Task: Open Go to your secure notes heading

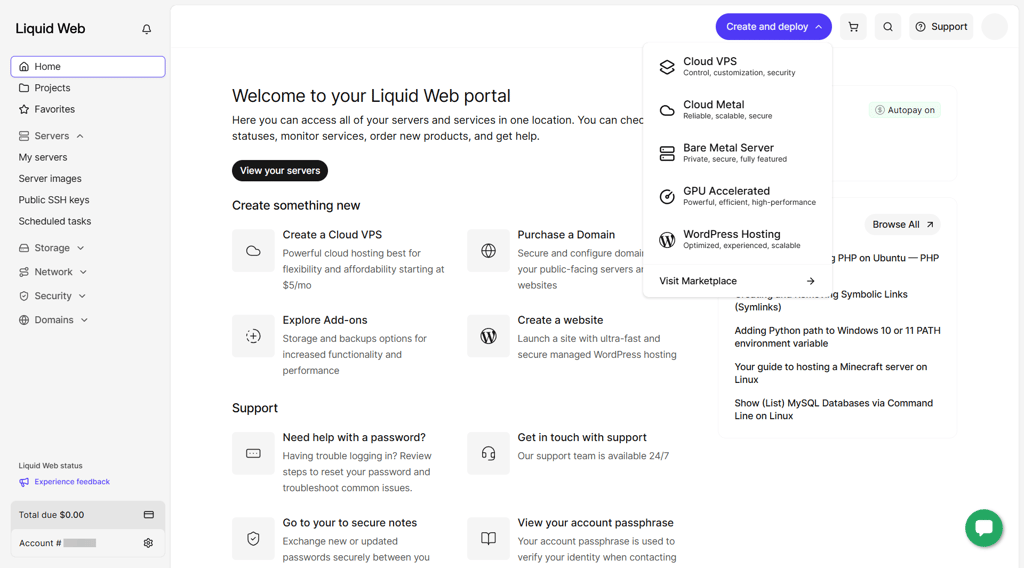Action: click(x=349, y=523)
